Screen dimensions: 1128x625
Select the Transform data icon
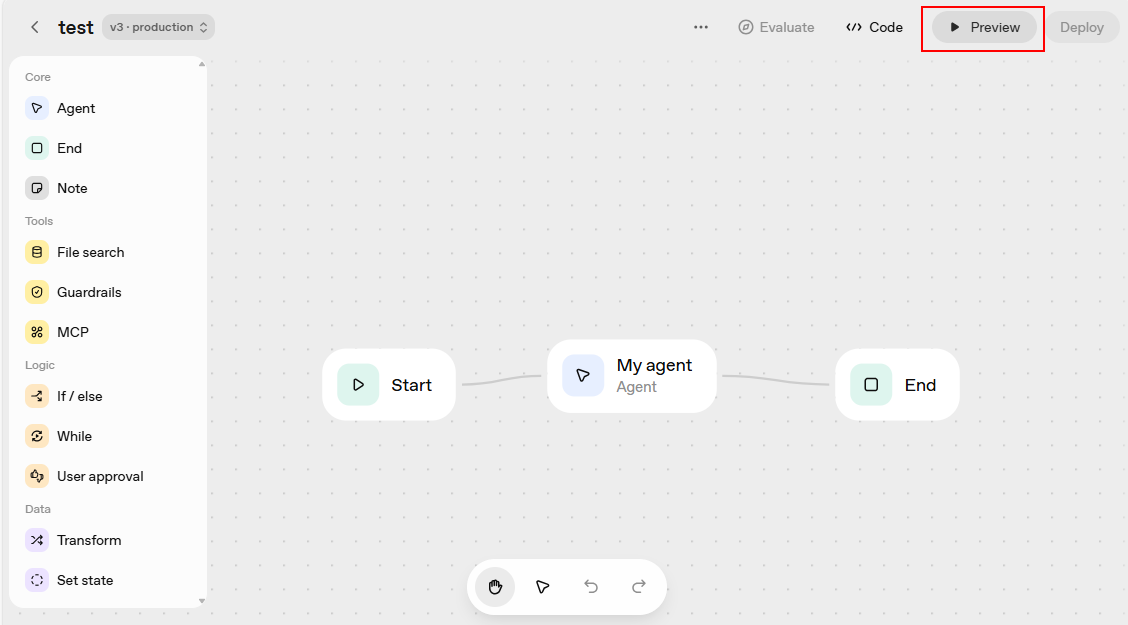click(37, 540)
